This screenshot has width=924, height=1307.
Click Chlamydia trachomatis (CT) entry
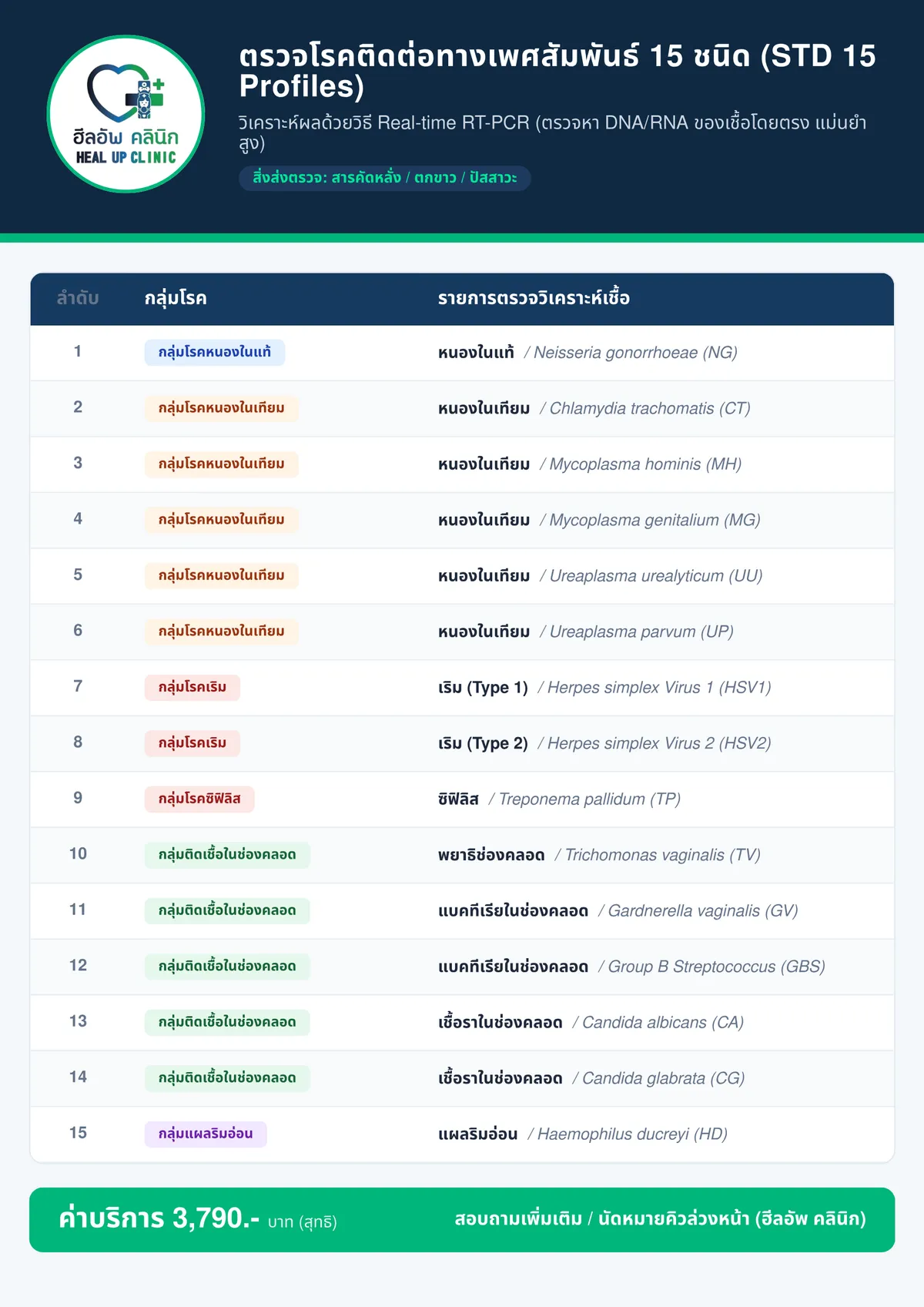pyautogui.click(x=645, y=409)
